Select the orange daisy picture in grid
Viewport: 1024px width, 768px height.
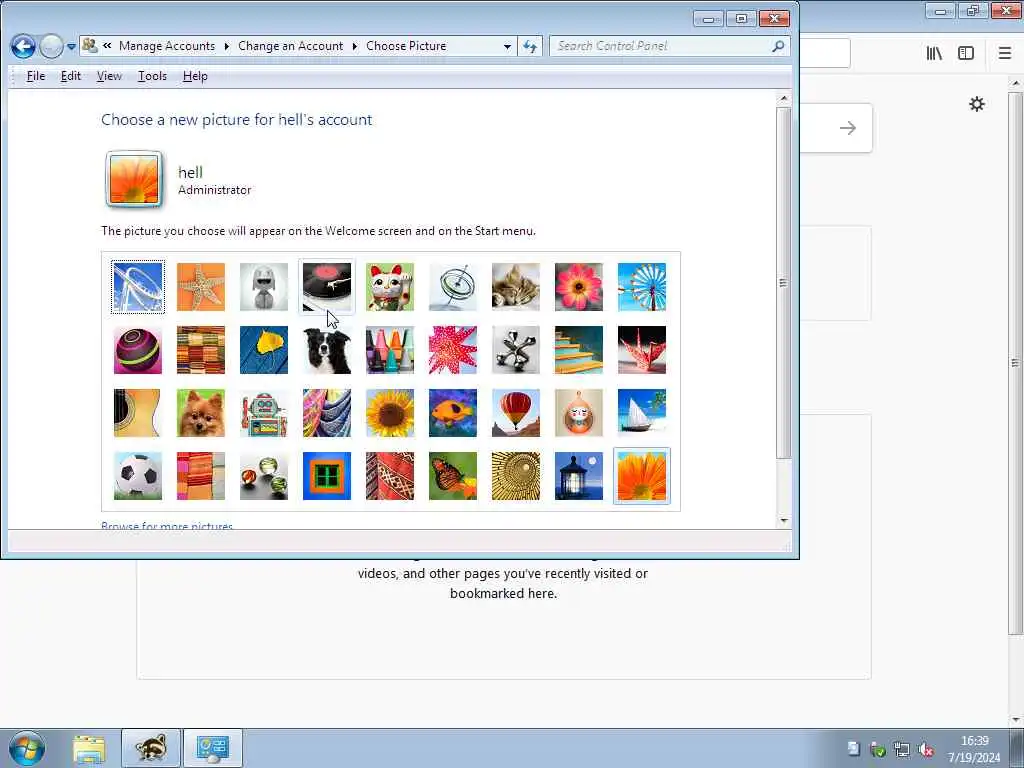click(642, 476)
